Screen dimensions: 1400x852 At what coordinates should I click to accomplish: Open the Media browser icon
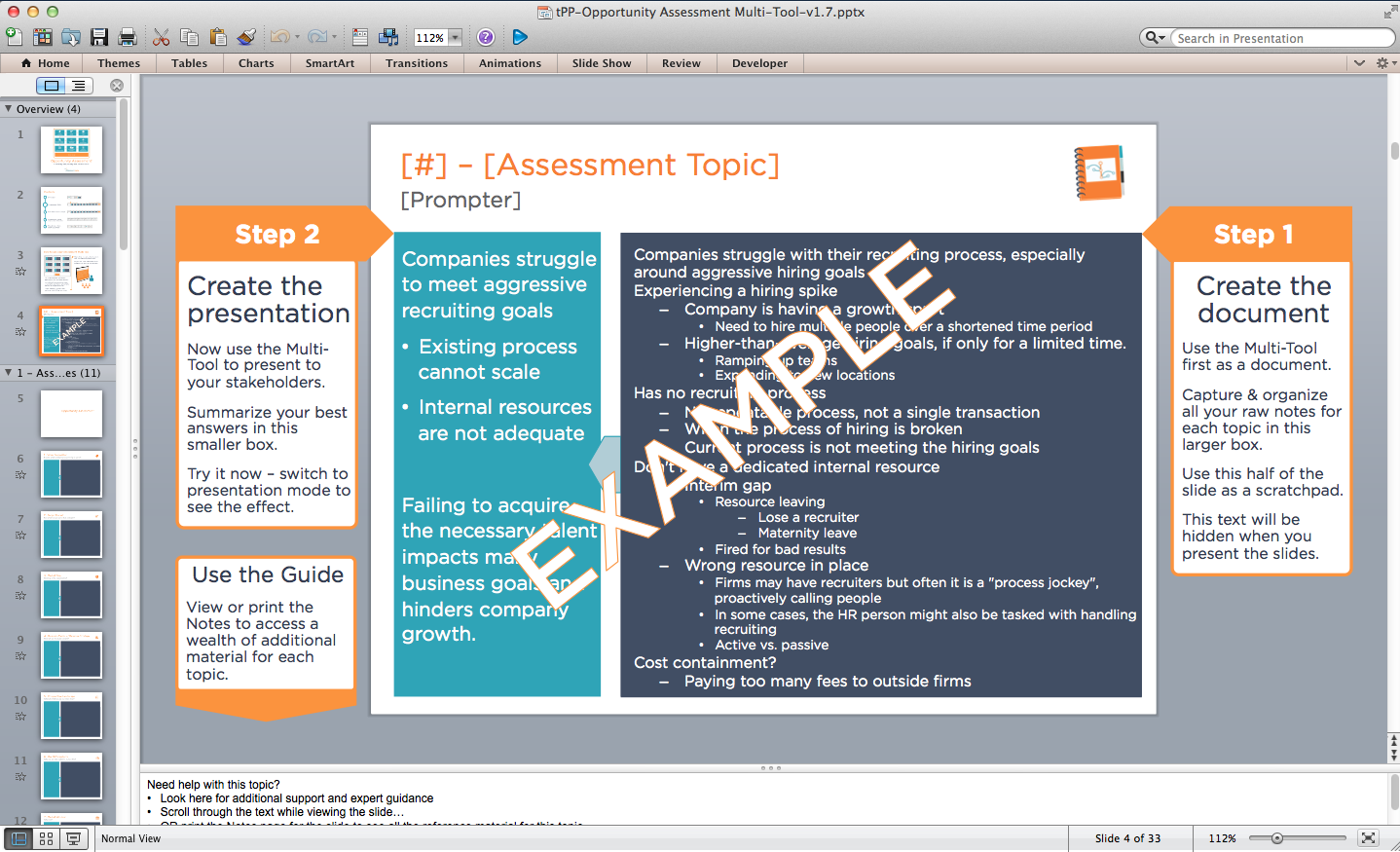pyautogui.click(x=388, y=37)
